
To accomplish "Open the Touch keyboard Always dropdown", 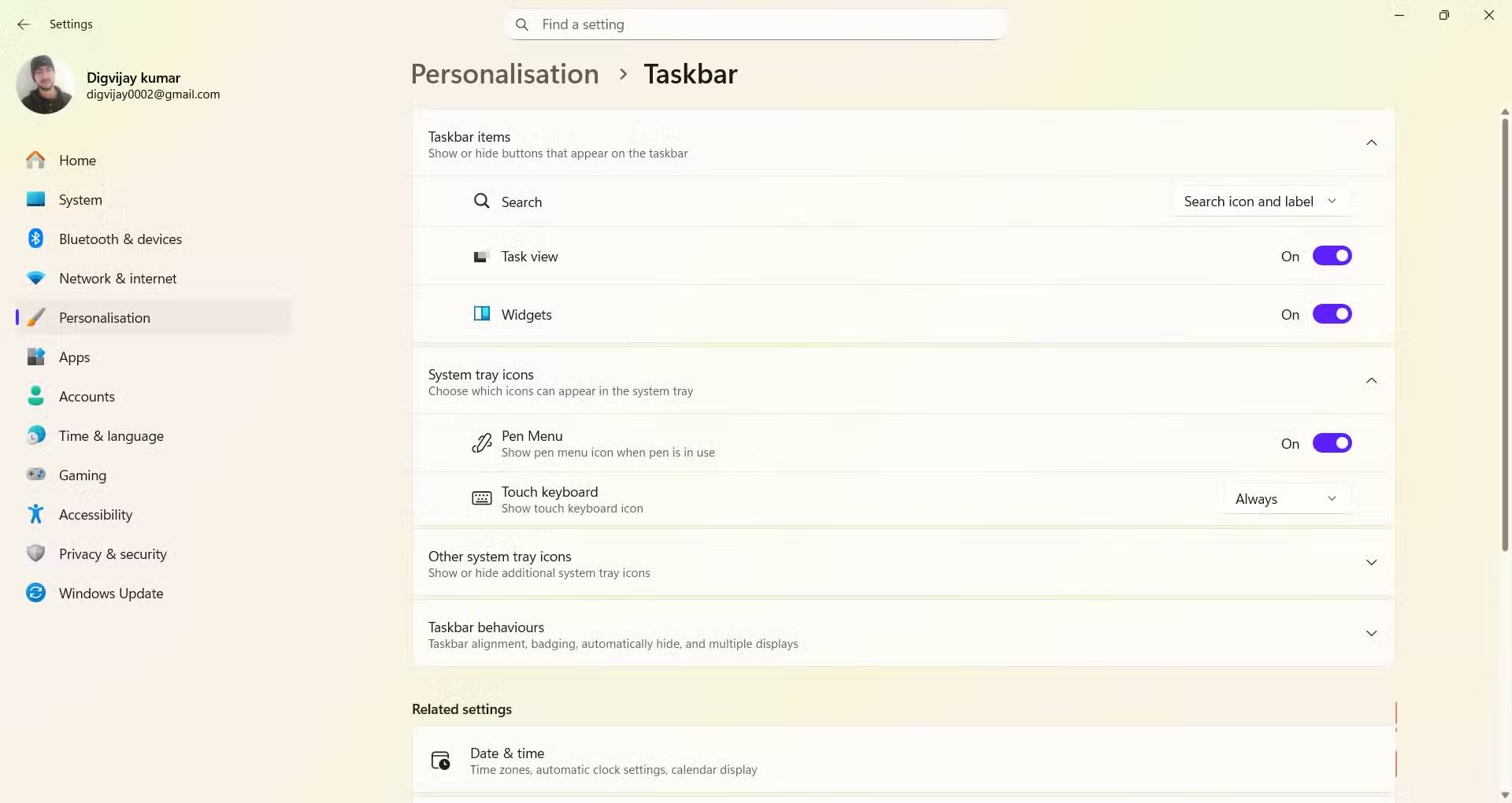I will coord(1286,499).
